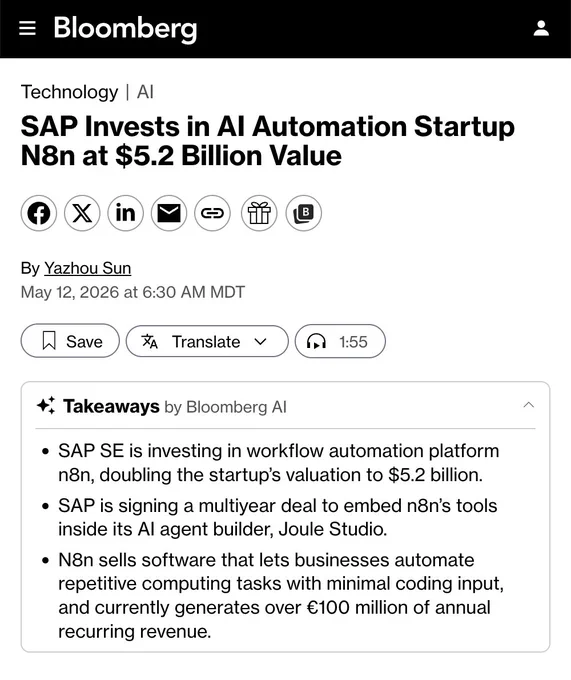This screenshot has width=571, height=680.
Task: Gift this article icon
Action: tap(259, 213)
